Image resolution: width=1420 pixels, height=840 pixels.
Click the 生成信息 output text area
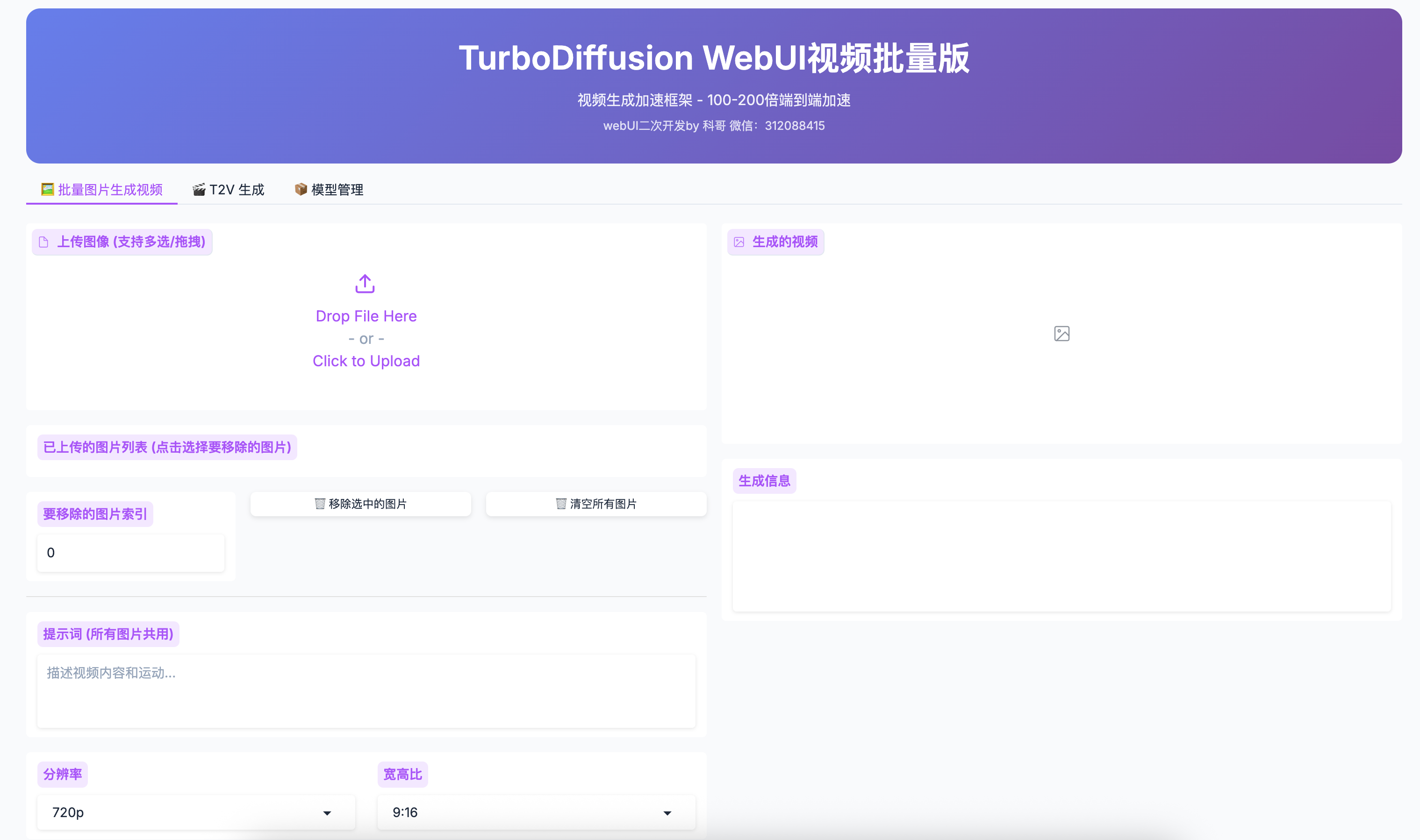[1061, 555]
